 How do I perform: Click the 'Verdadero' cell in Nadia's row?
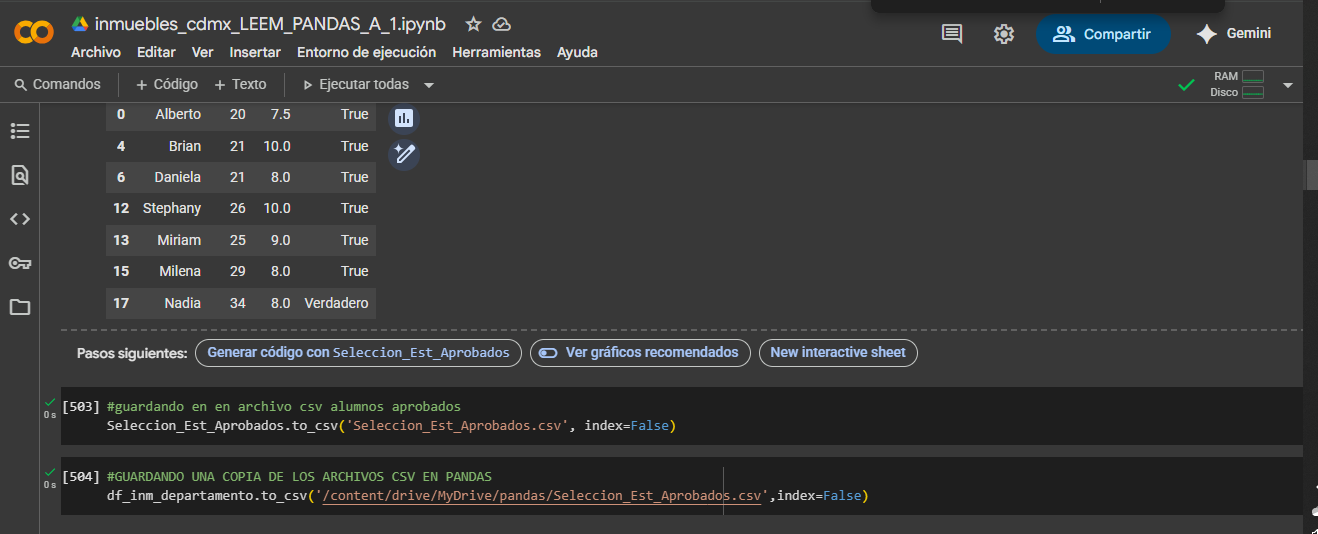(336, 303)
